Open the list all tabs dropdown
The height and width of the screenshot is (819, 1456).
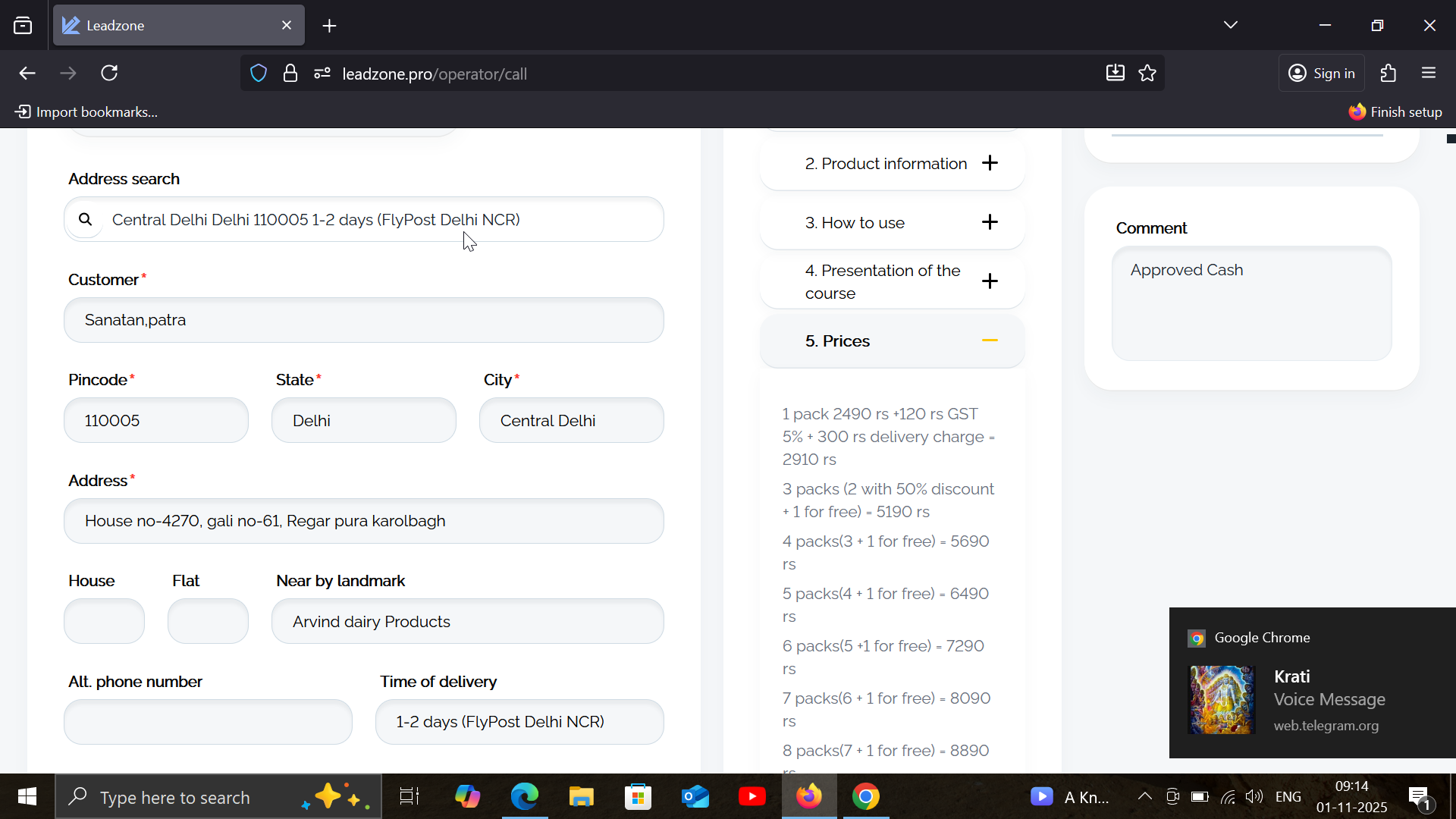pyautogui.click(x=1230, y=25)
